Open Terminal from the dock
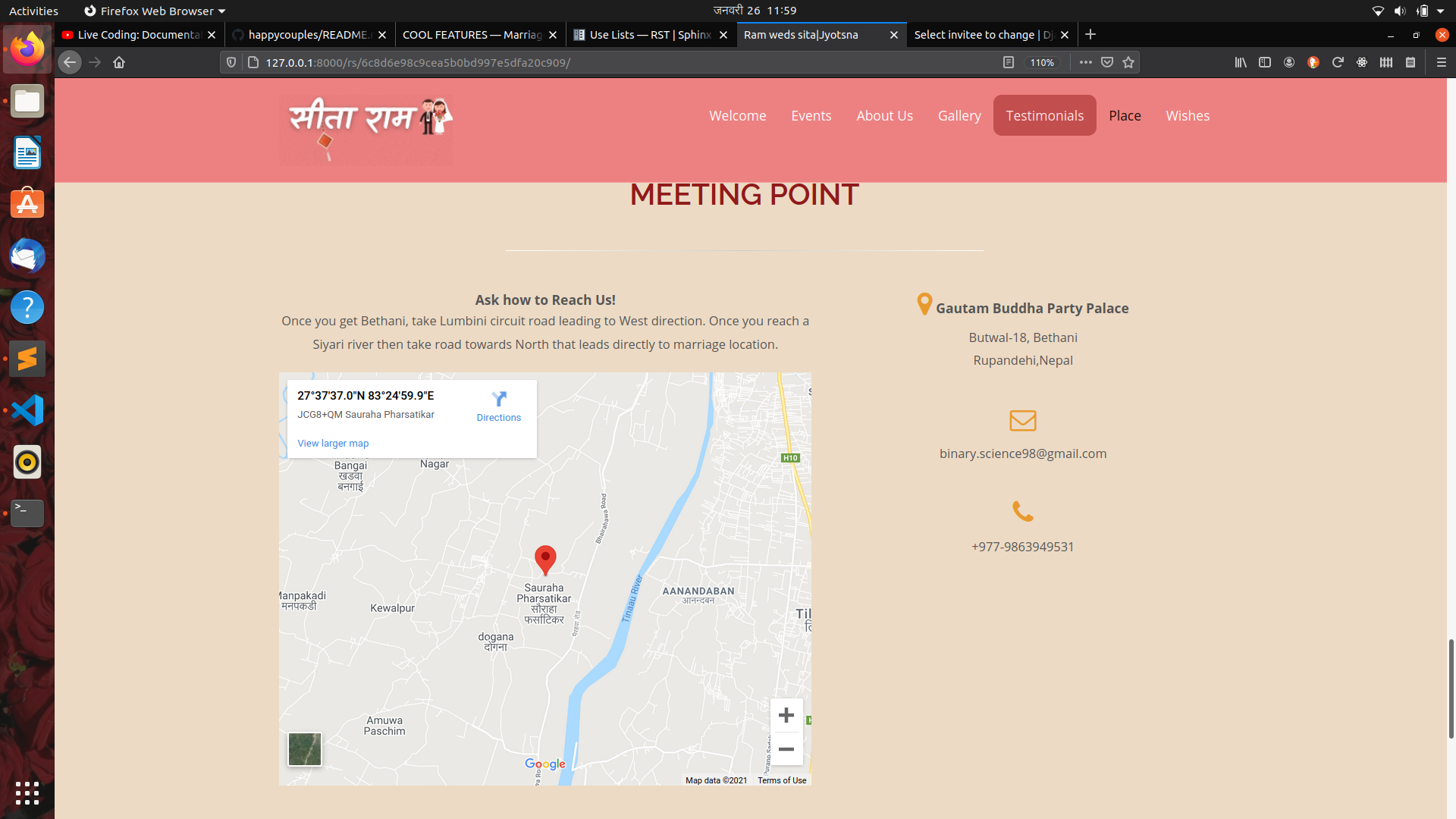The image size is (1456, 819). pyautogui.click(x=27, y=513)
